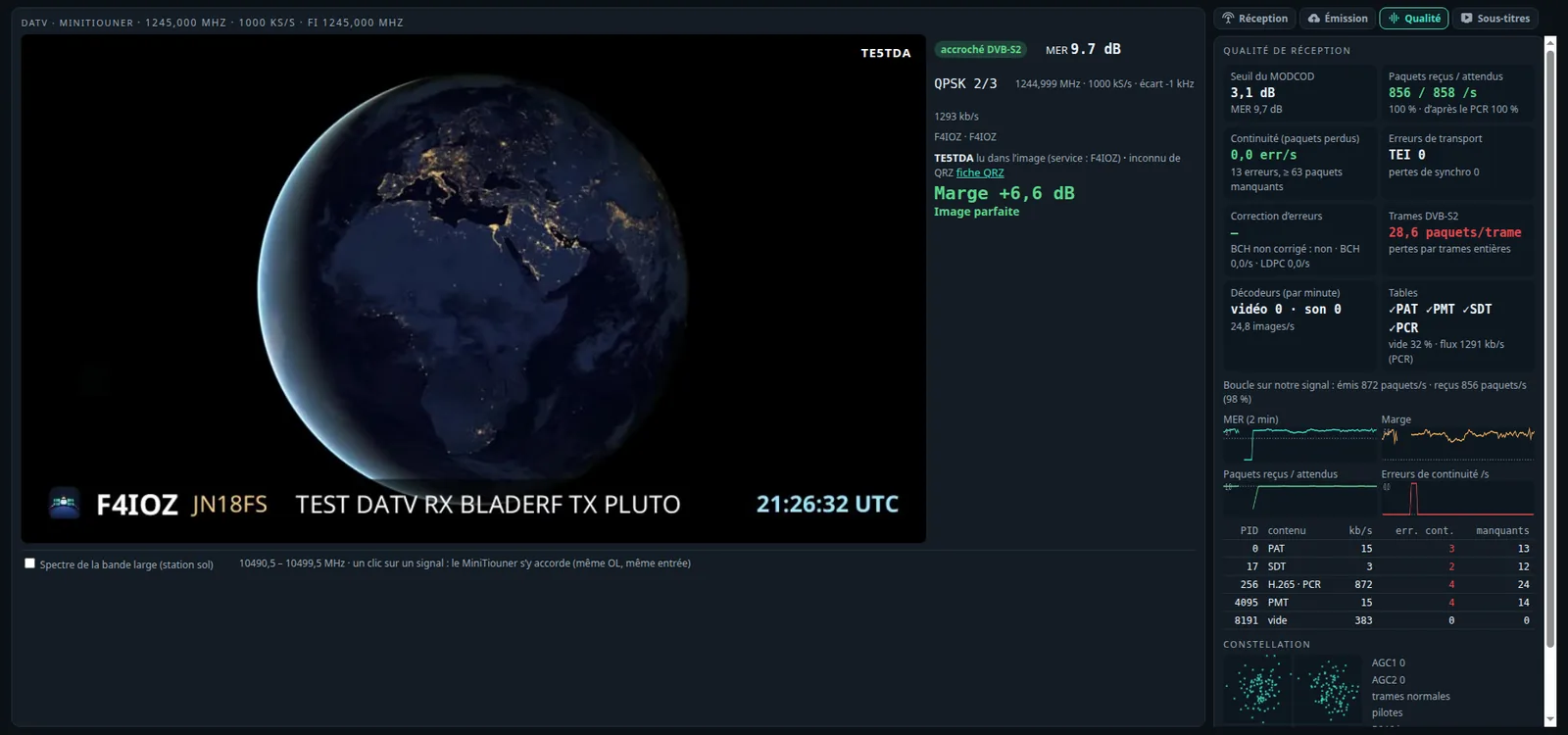Open the Émission tab
This screenshot has height=735, width=1568.
click(x=1338, y=19)
